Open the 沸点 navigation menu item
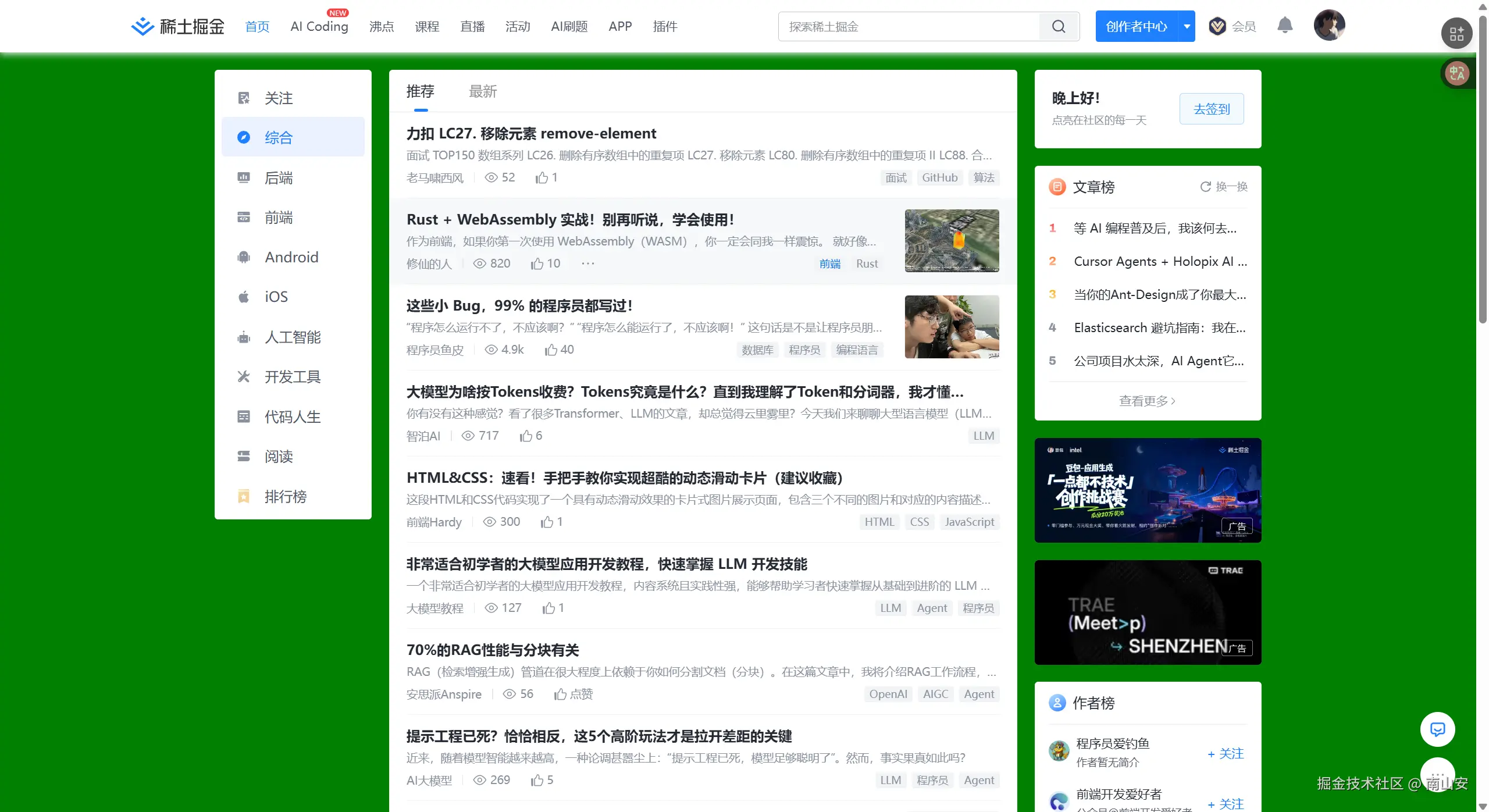 point(382,27)
